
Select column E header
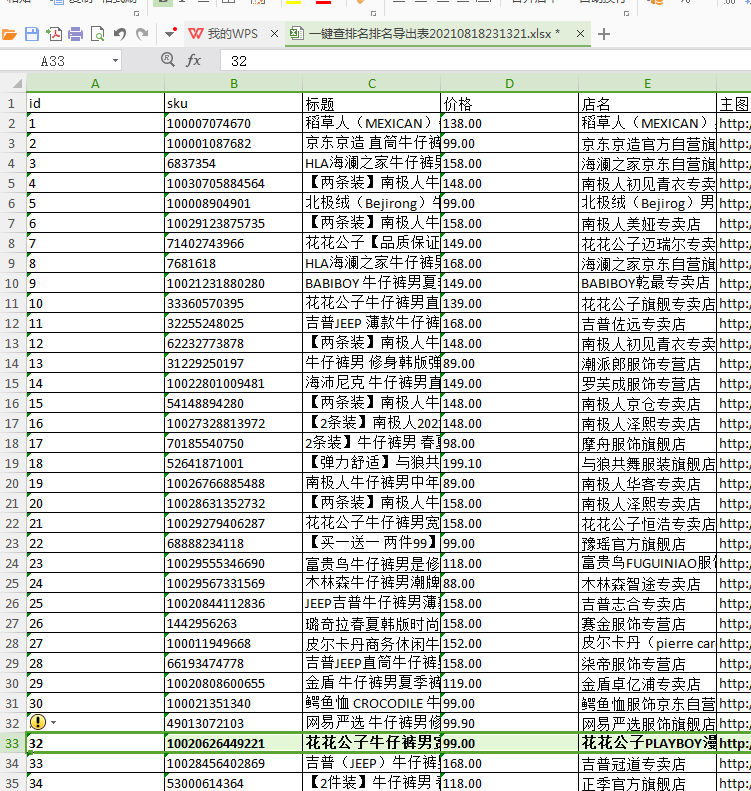click(x=647, y=84)
